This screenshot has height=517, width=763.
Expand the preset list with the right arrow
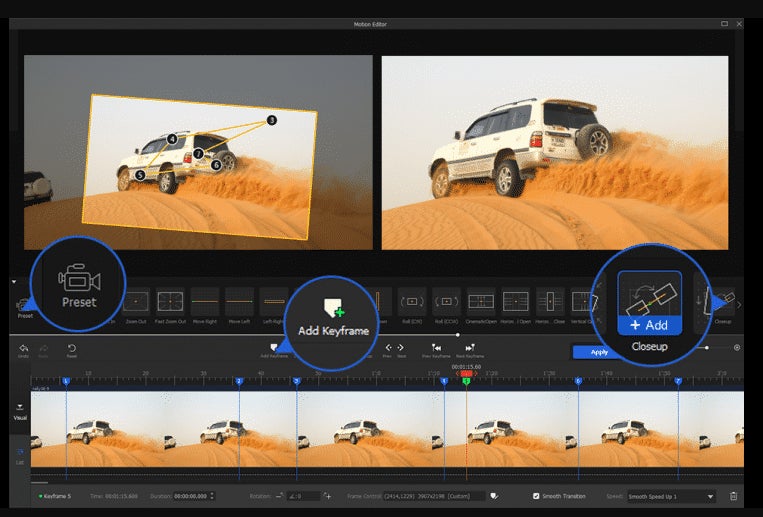739,304
